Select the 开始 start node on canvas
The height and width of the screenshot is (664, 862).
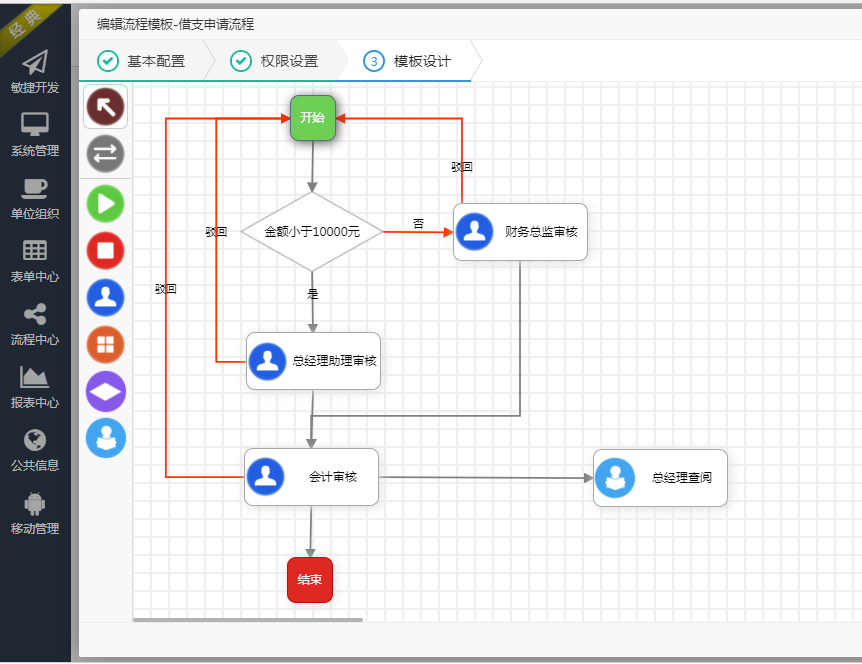click(312, 118)
